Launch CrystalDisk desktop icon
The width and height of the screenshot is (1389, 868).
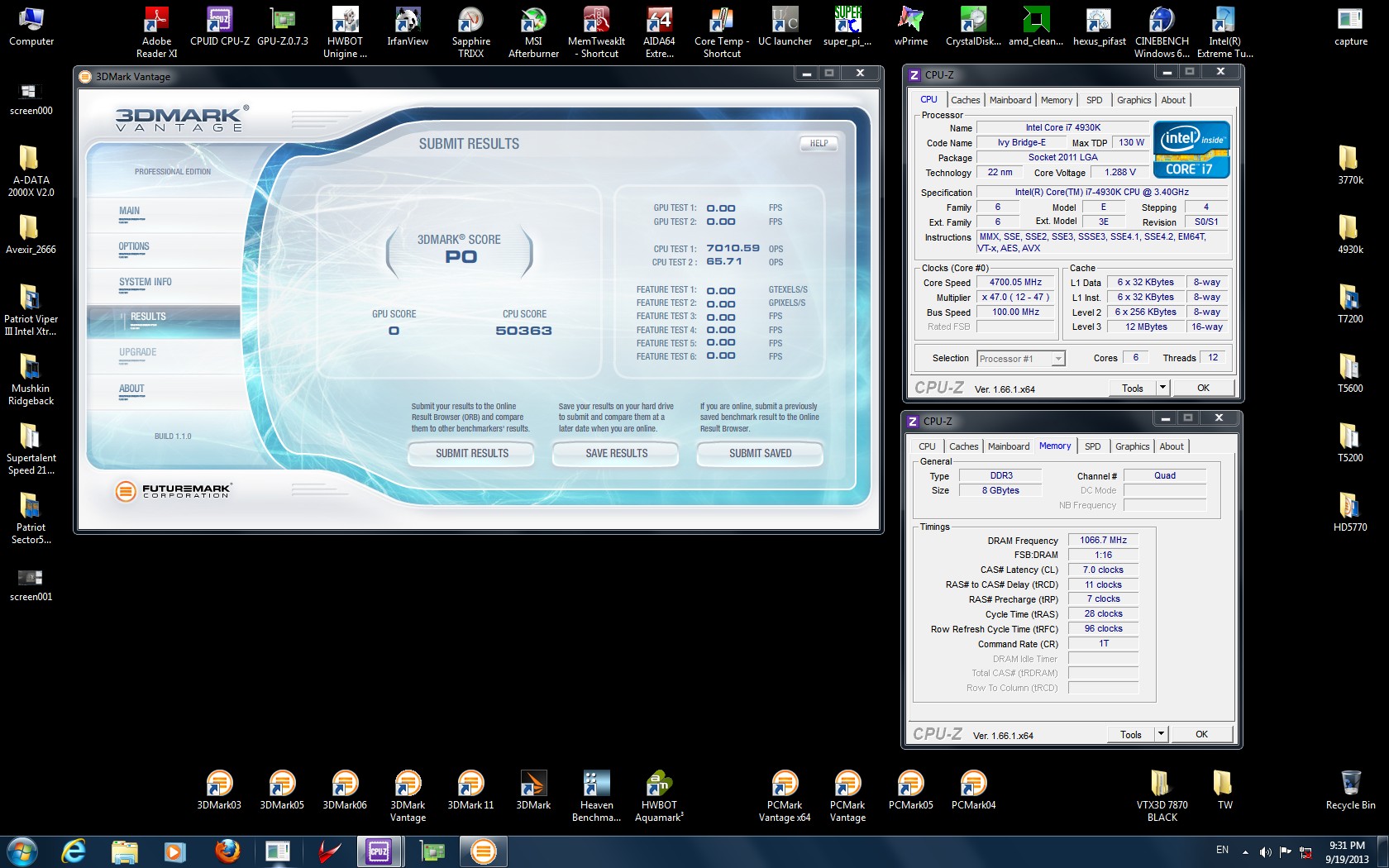pyautogui.click(x=973, y=26)
